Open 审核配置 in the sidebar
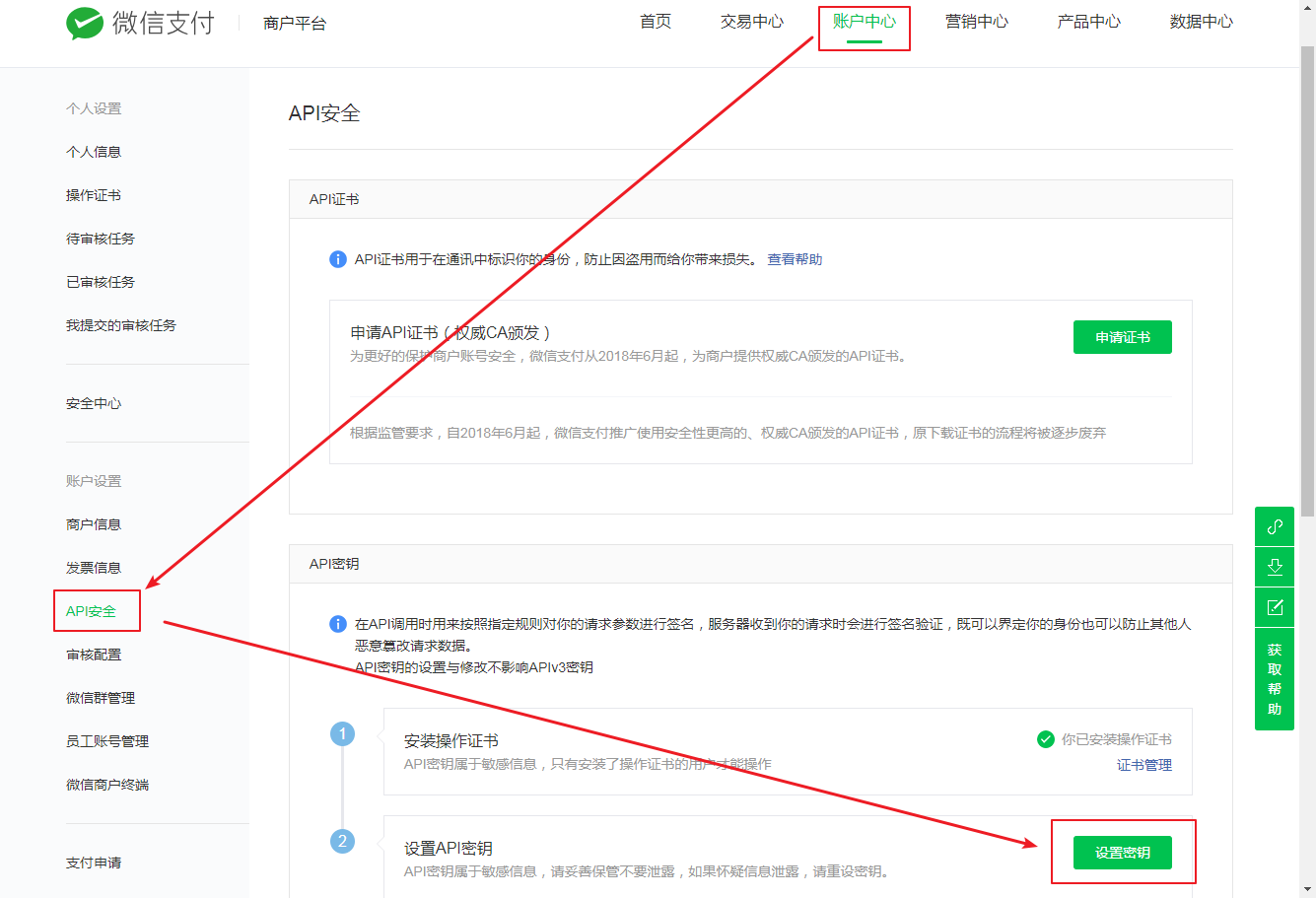Image resolution: width=1316 pixels, height=898 pixels. tap(94, 655)
